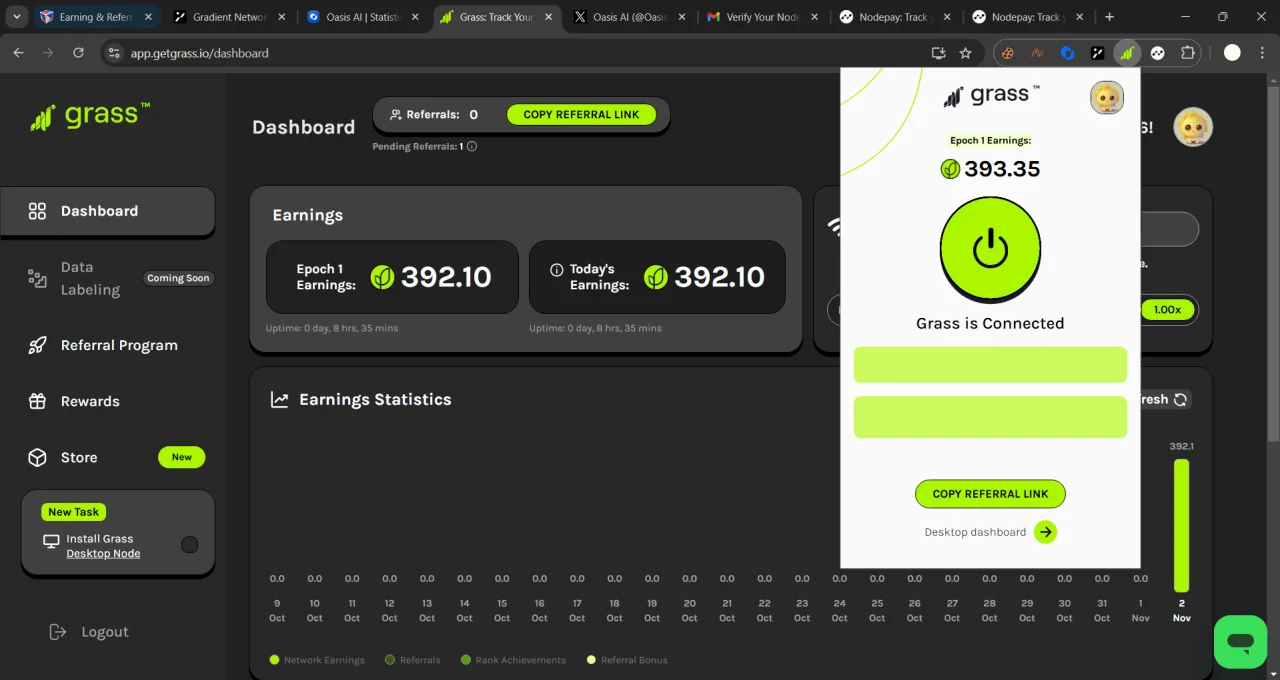Click the site information icon in address bar

click(114, 53)
